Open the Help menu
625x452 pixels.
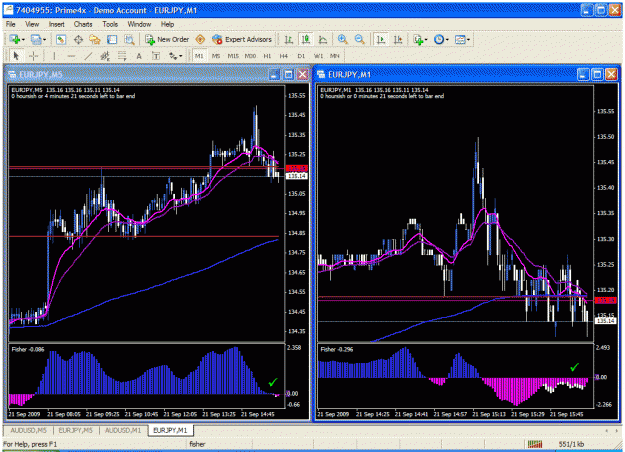coord(167,24)
